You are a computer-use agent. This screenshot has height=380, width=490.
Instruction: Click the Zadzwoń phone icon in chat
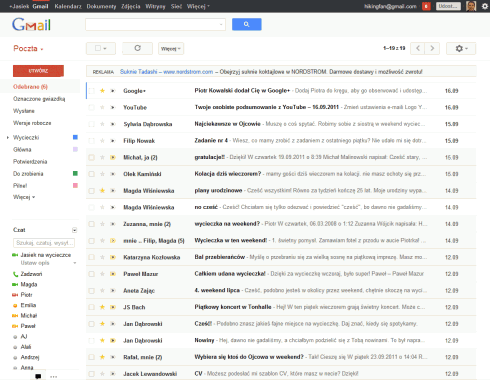pyautogui.click(x=15, y=274)
